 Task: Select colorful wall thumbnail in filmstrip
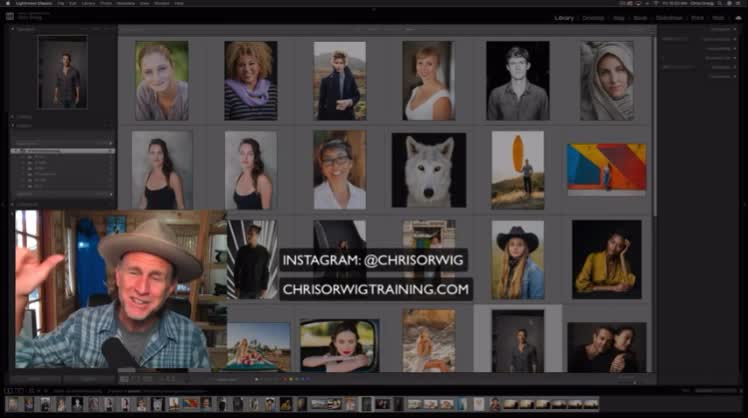pos(190,404)
